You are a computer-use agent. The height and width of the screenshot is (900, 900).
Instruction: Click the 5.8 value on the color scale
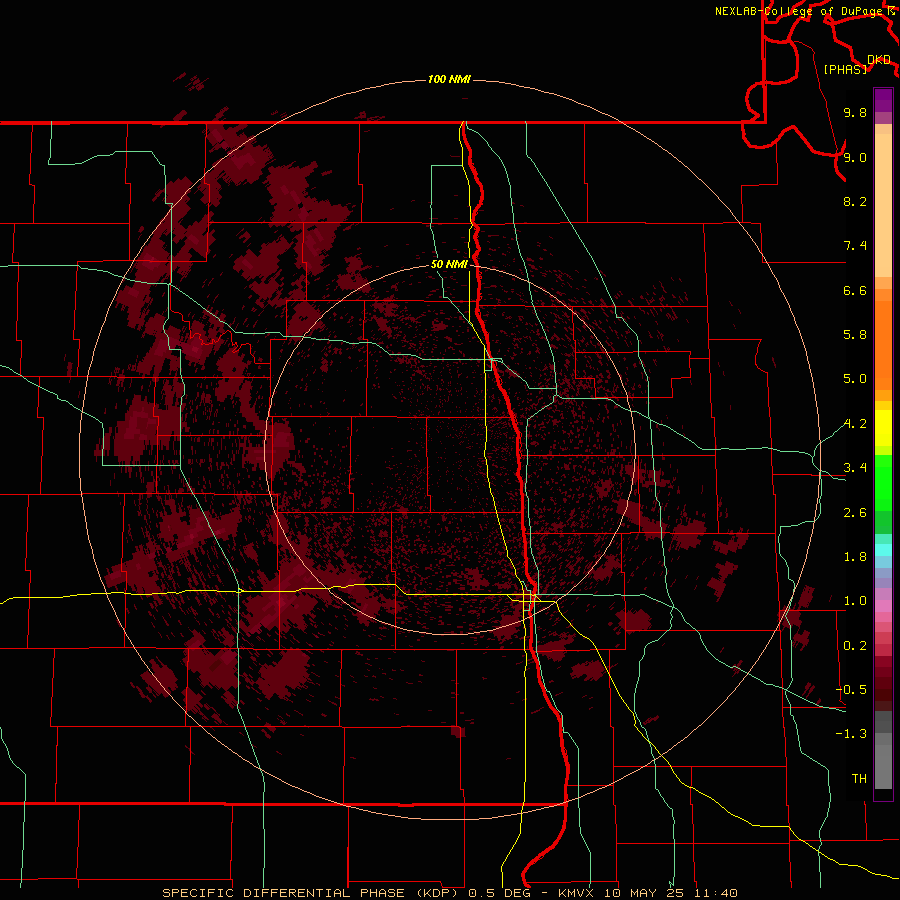click(855, 335)
